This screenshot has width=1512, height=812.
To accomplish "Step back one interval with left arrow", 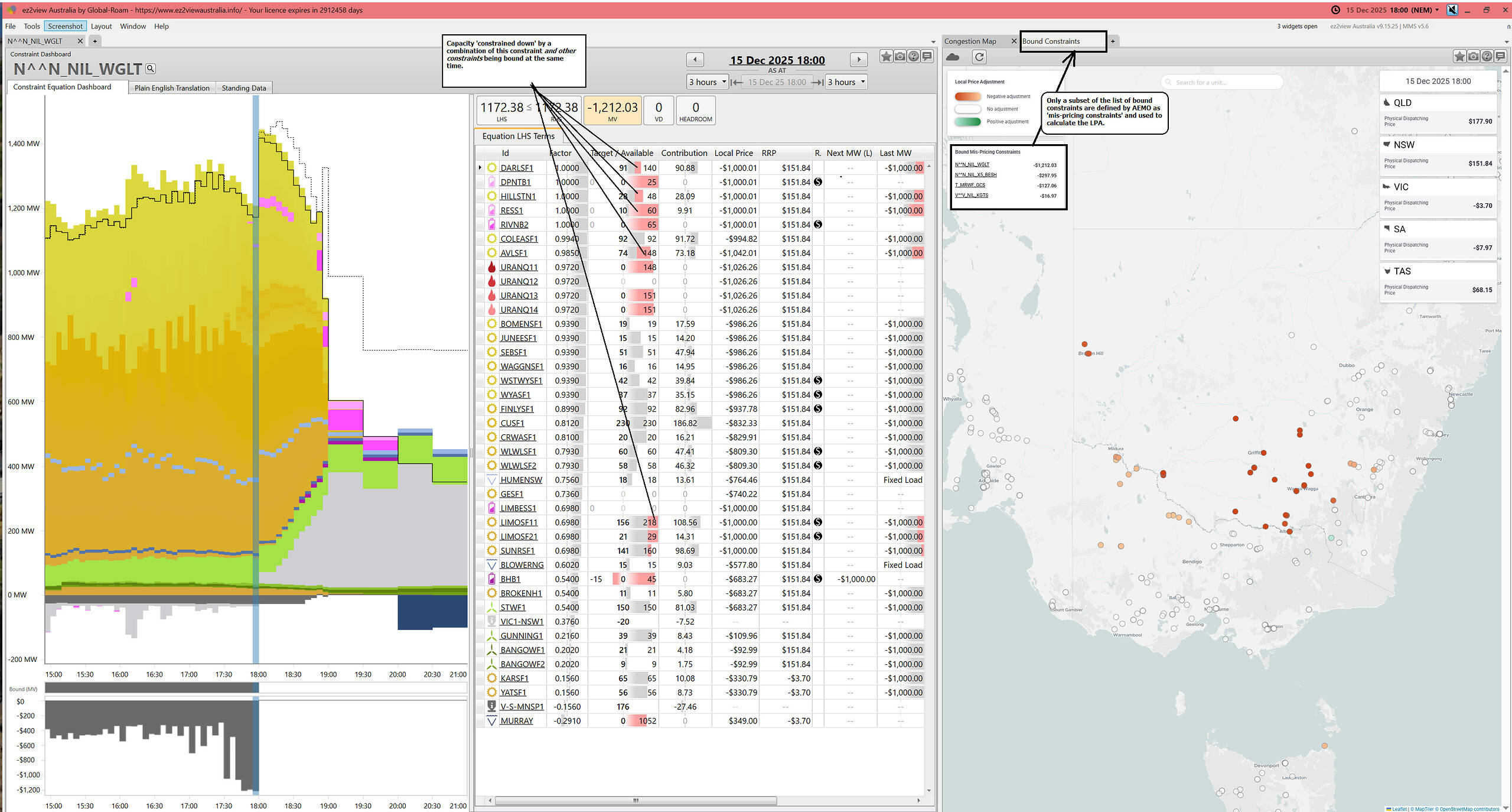I will [695, 60].
